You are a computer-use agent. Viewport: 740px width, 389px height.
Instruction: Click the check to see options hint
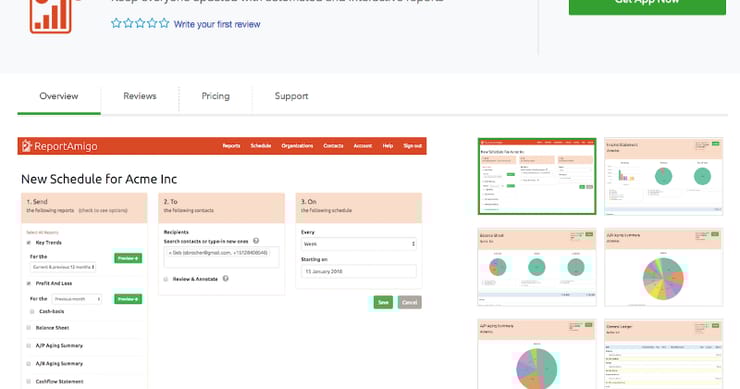103,211
